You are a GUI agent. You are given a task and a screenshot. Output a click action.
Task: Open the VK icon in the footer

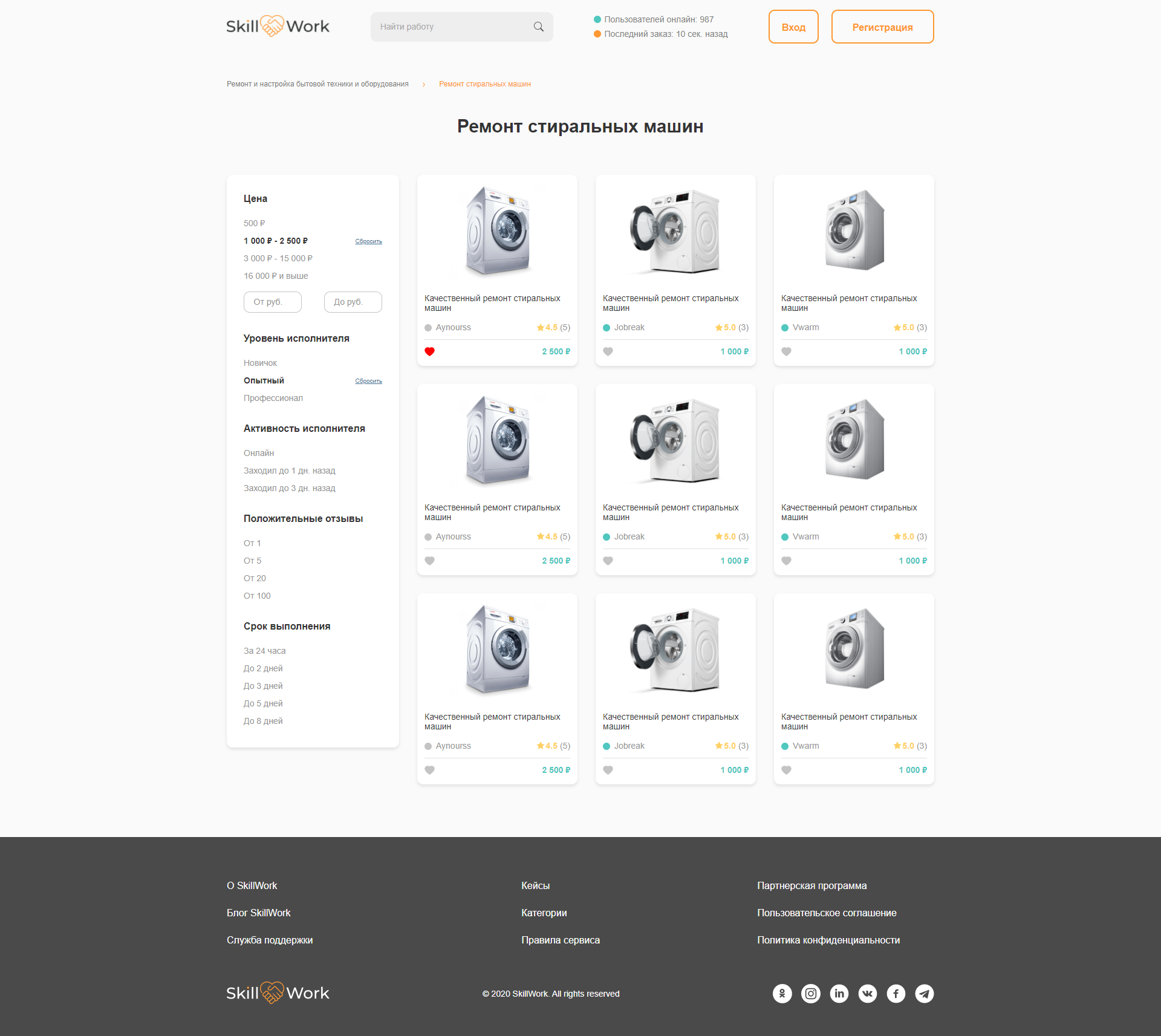click(x=867, y=994)
